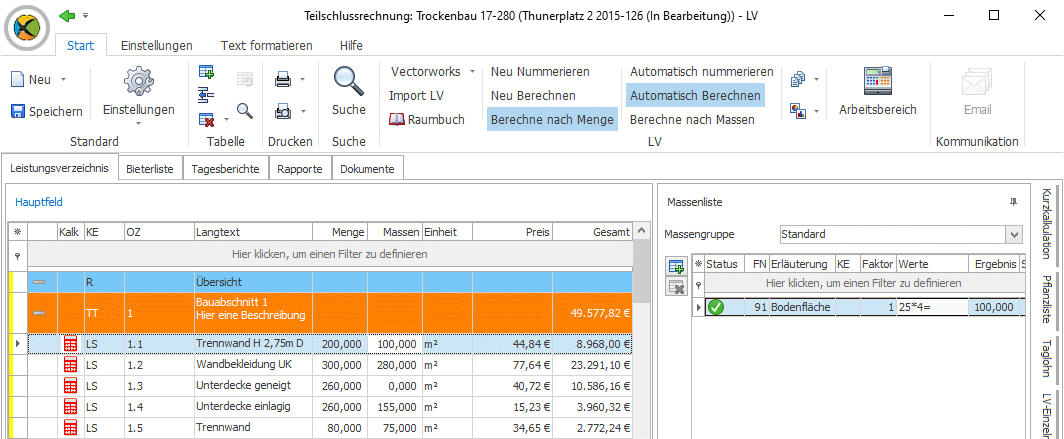Sort by the Preis column header
This screenshot has width=1064, height=439.
[512, 232]
